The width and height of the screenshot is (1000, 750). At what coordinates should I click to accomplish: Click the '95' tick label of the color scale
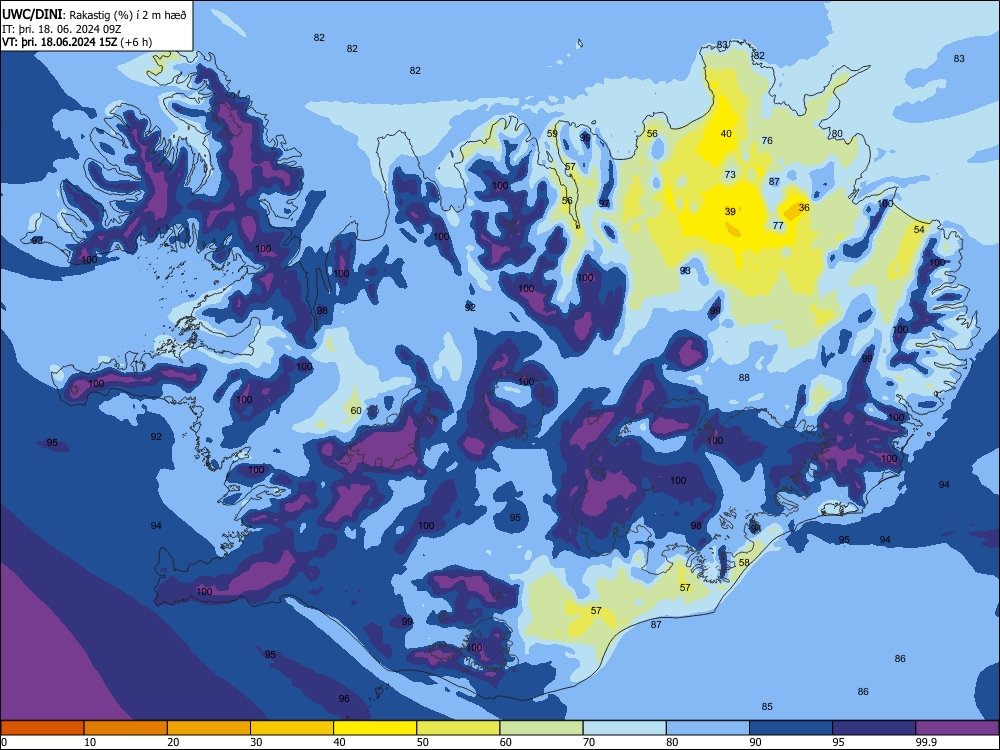click(x=838, y=742)
